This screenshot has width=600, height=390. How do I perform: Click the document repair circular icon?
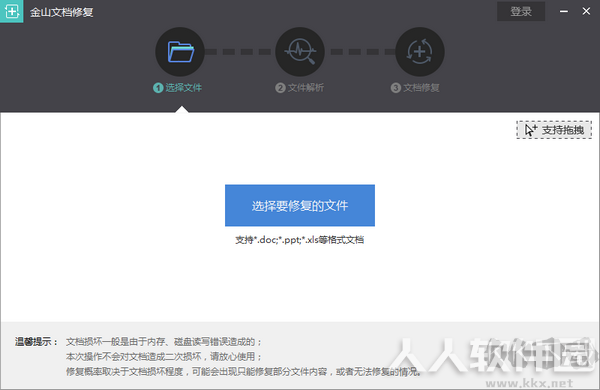(x=420, y=52)
